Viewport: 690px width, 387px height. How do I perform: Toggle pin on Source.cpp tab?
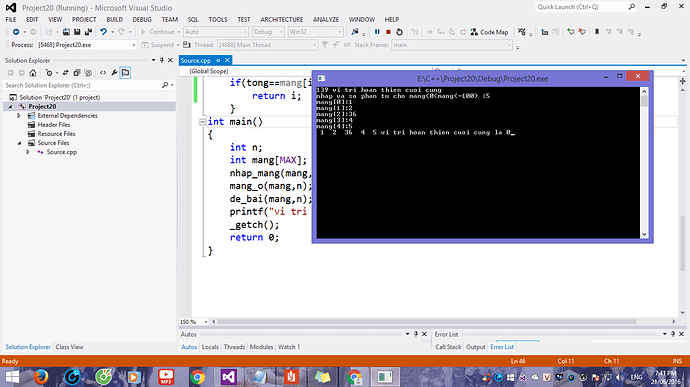tap(218, 60)
